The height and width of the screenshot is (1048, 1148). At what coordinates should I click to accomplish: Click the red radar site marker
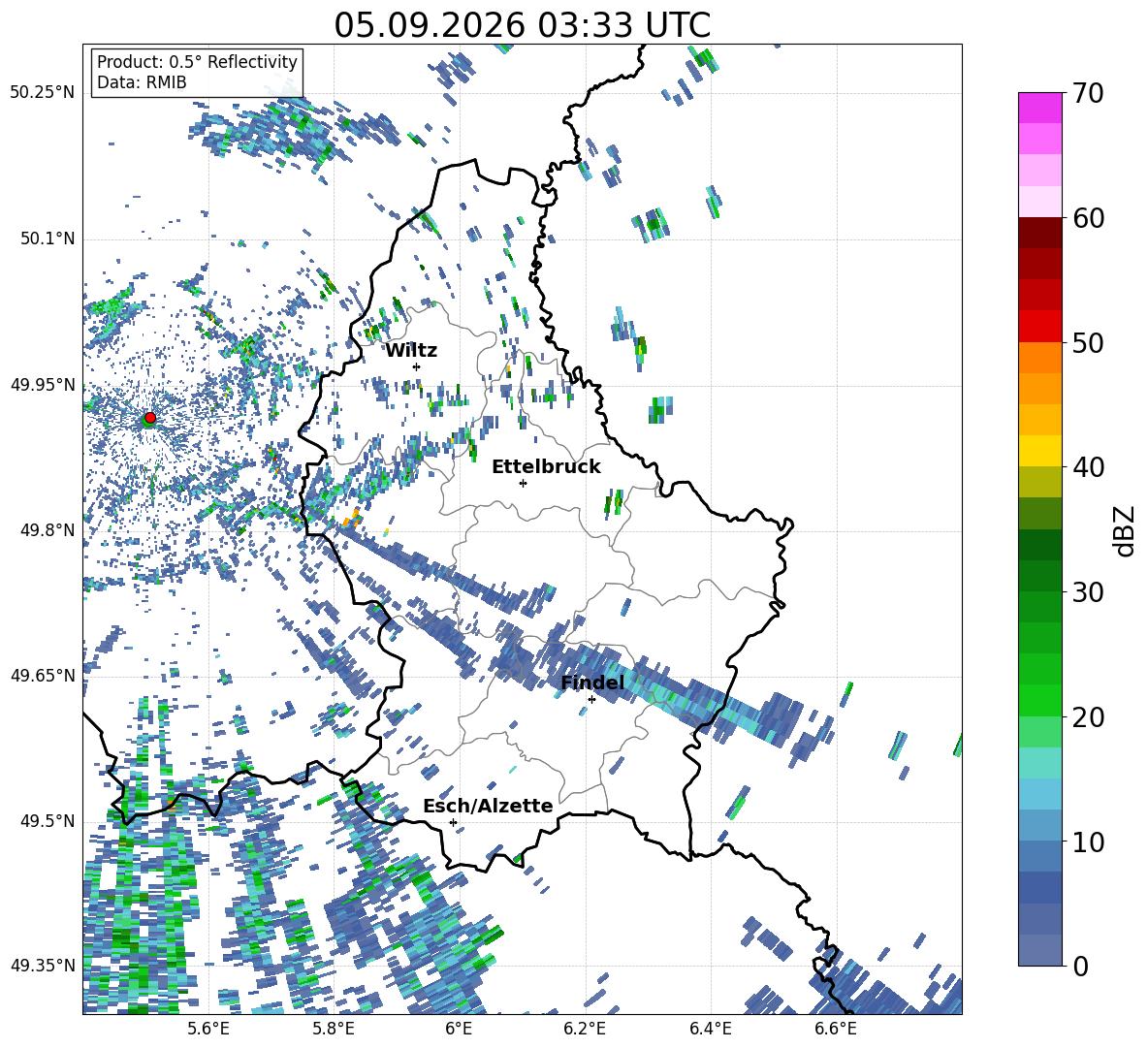click(x=150, y=418)
